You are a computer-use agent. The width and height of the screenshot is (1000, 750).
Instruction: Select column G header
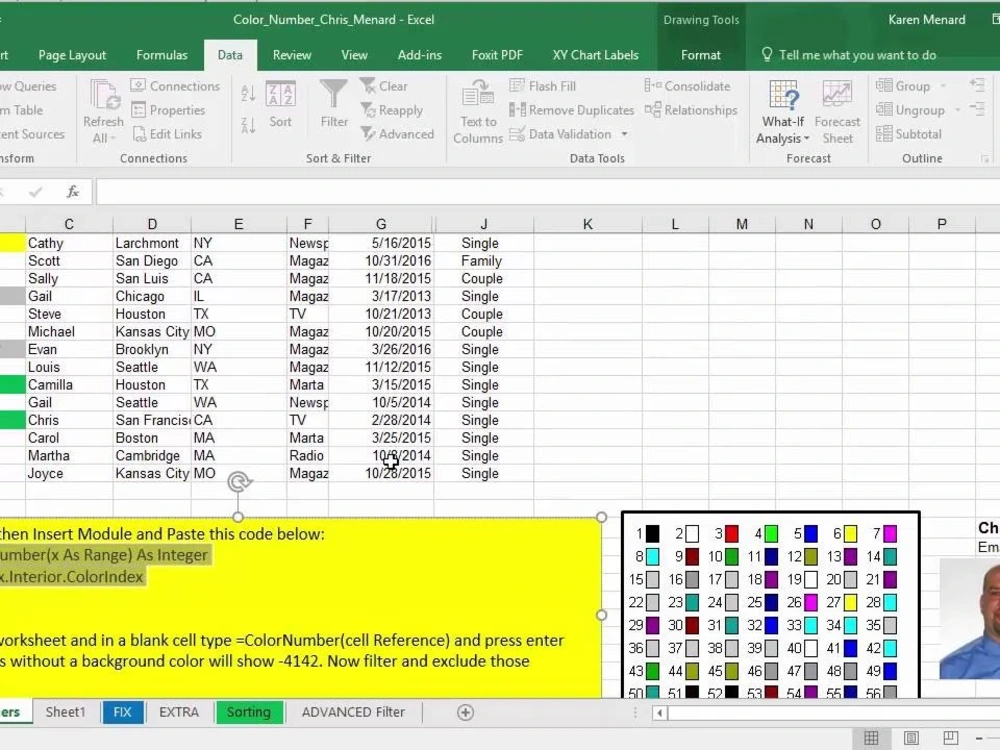coord(381,224)
